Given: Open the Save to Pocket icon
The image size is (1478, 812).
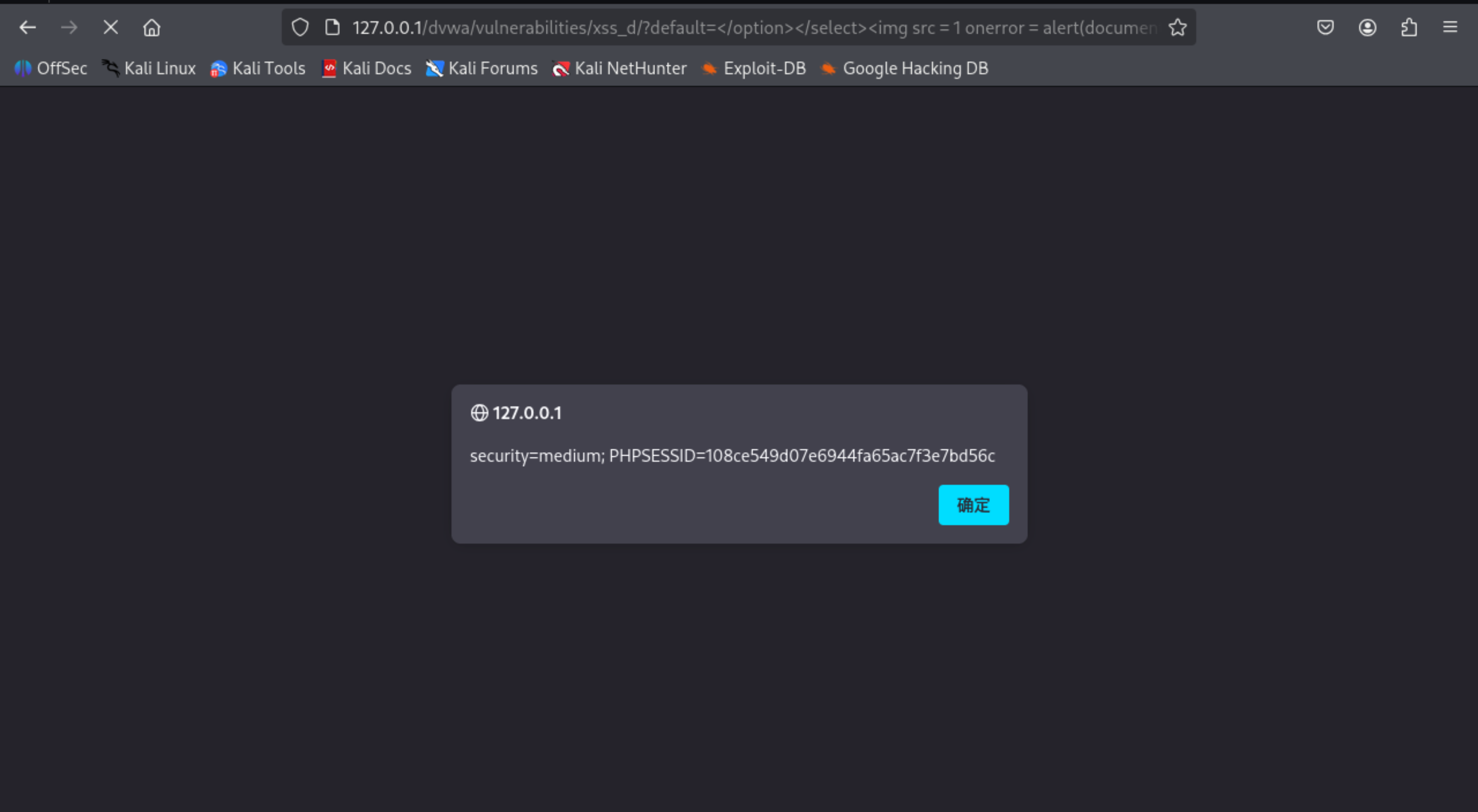Looking at the screenshot, I should [1325, 28].
